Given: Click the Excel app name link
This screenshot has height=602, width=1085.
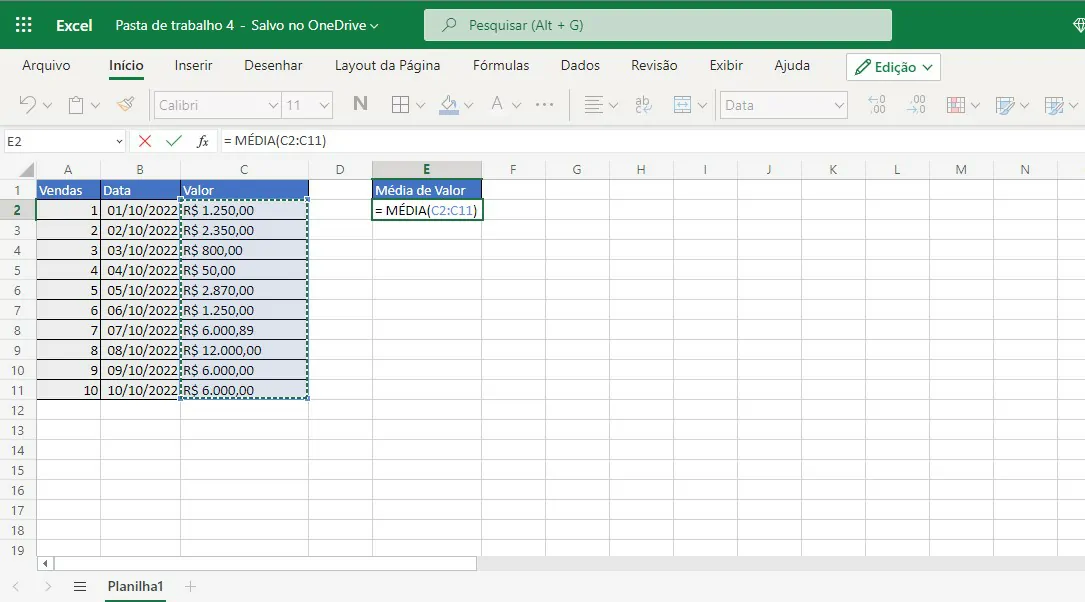Looking at the screenshot, I should click(74, 25).
